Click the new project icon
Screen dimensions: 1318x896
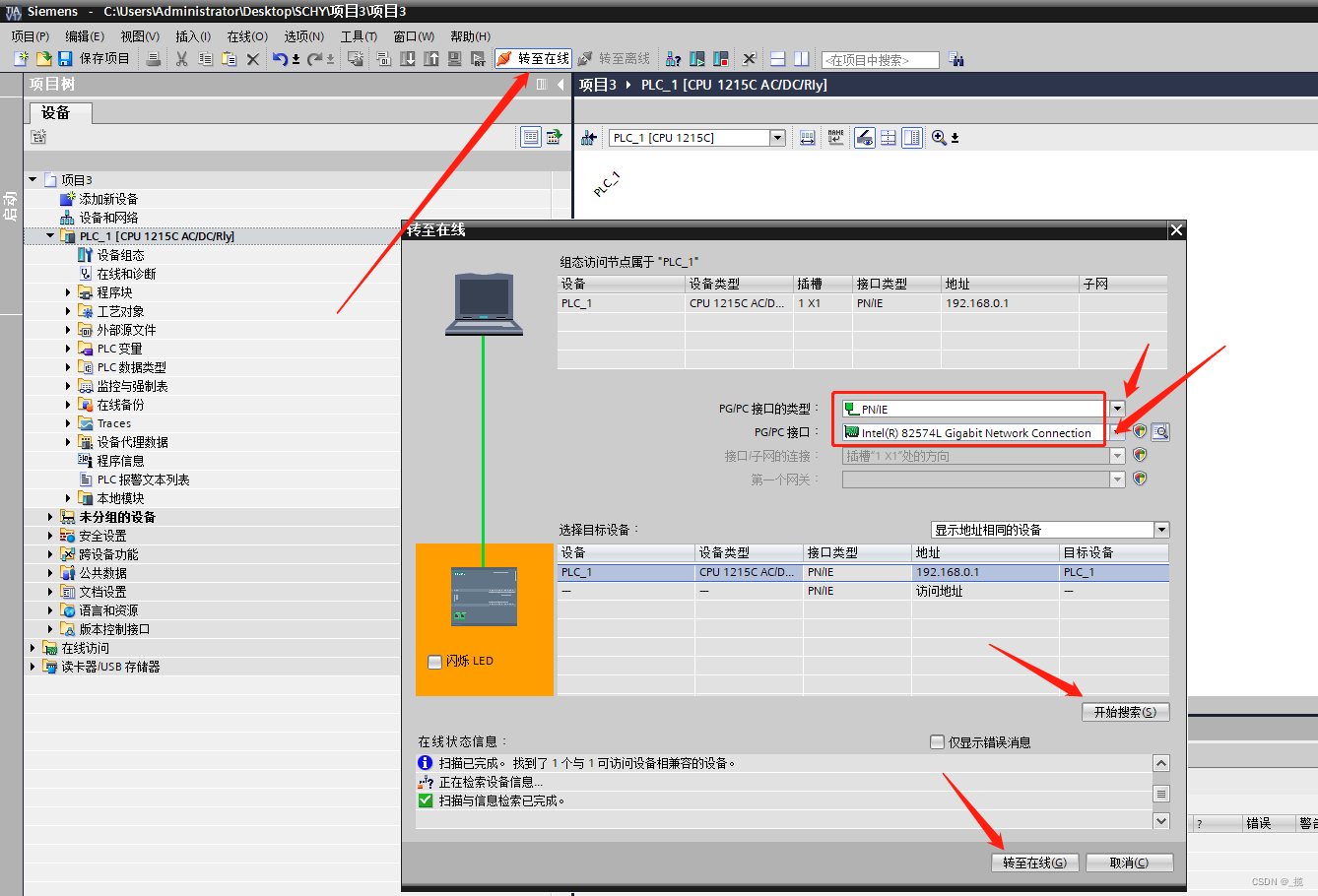point(21,59)
